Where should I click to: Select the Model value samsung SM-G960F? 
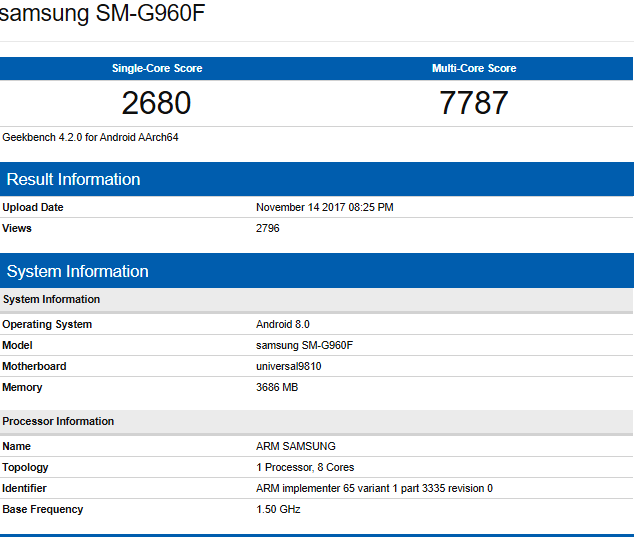(x=304, y=345)
